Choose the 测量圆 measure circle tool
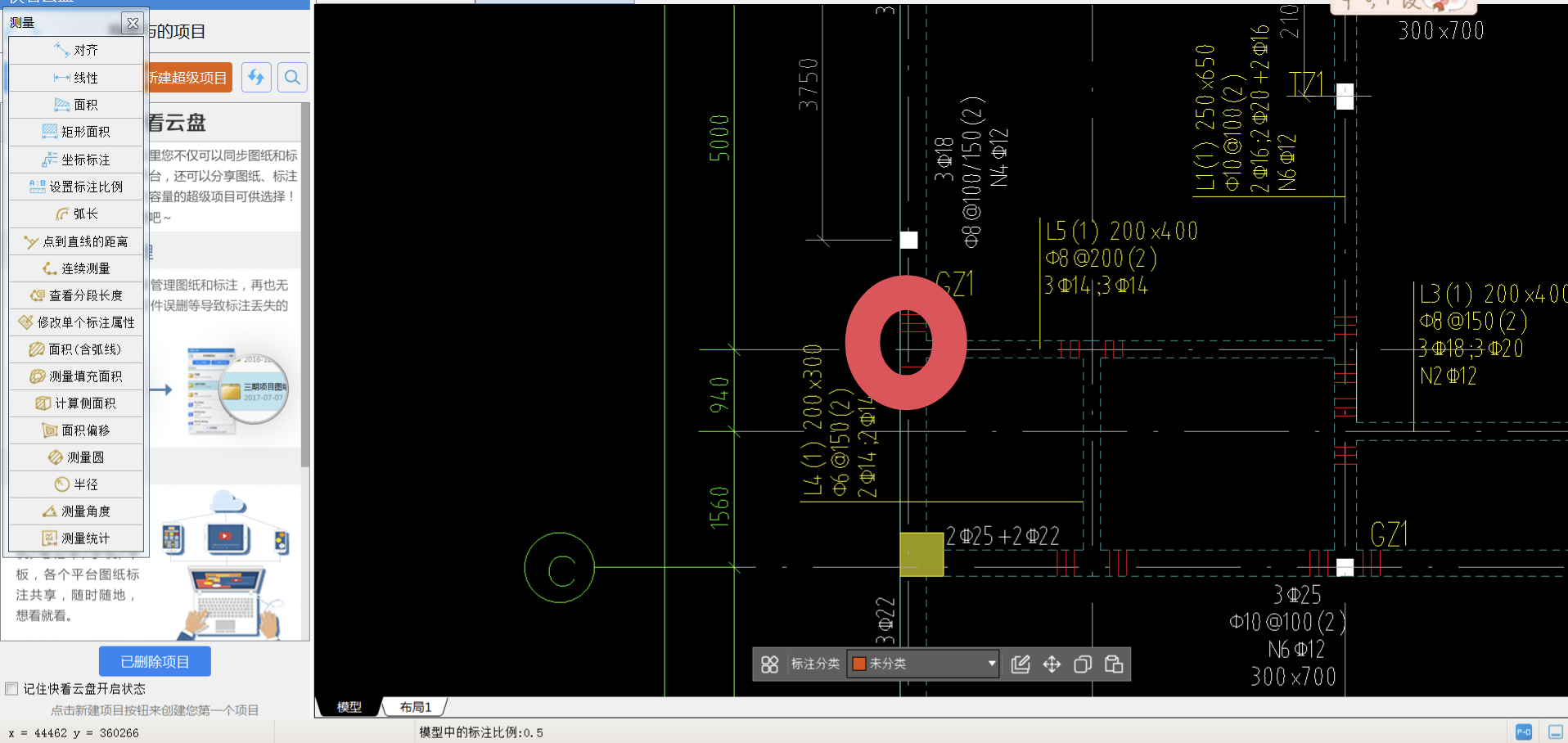 pyautogui.click(x=76, y=457)
